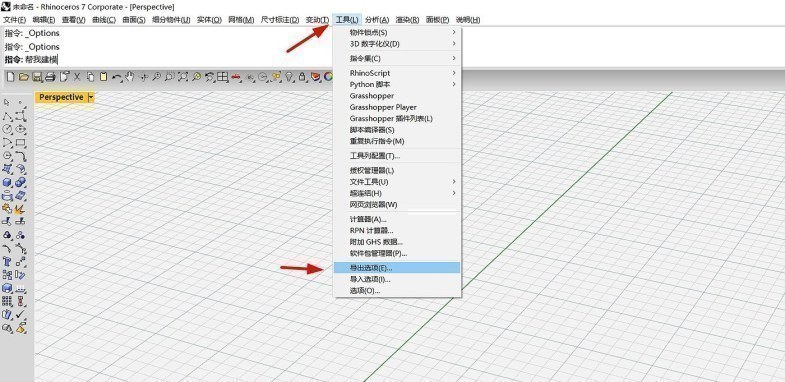785x382 pixels.
Task: Select 网页浏览器(W) menu entry
Action: (x=397, y=205)
